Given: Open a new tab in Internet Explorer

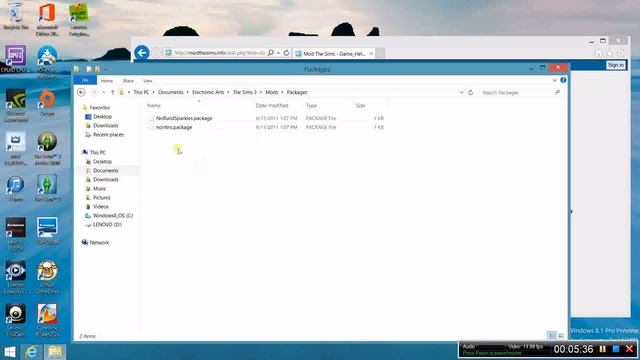Looking at the screenshot, I should 380,53.
